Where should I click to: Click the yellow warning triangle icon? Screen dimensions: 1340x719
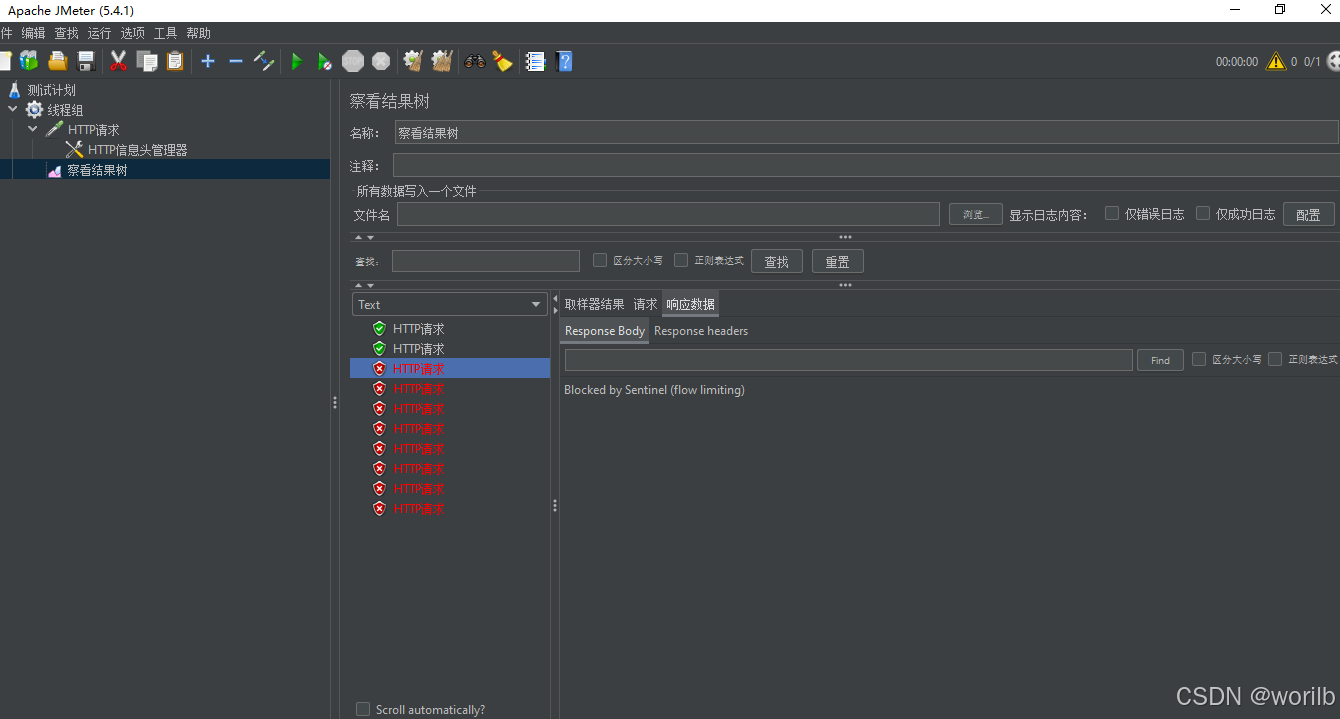1276,61
